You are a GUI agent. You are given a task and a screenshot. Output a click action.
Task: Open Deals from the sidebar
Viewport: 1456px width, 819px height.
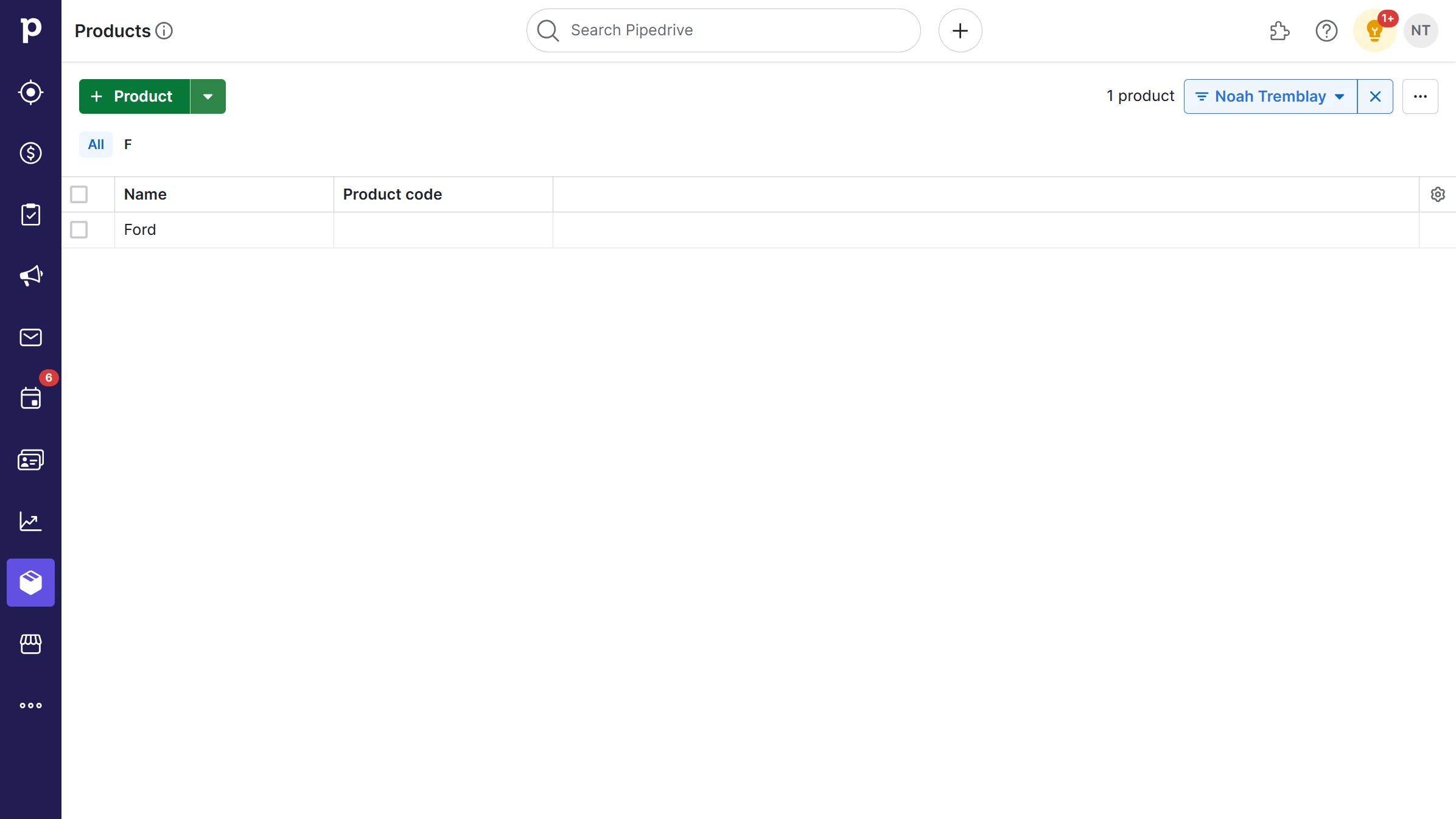(30, 153)
